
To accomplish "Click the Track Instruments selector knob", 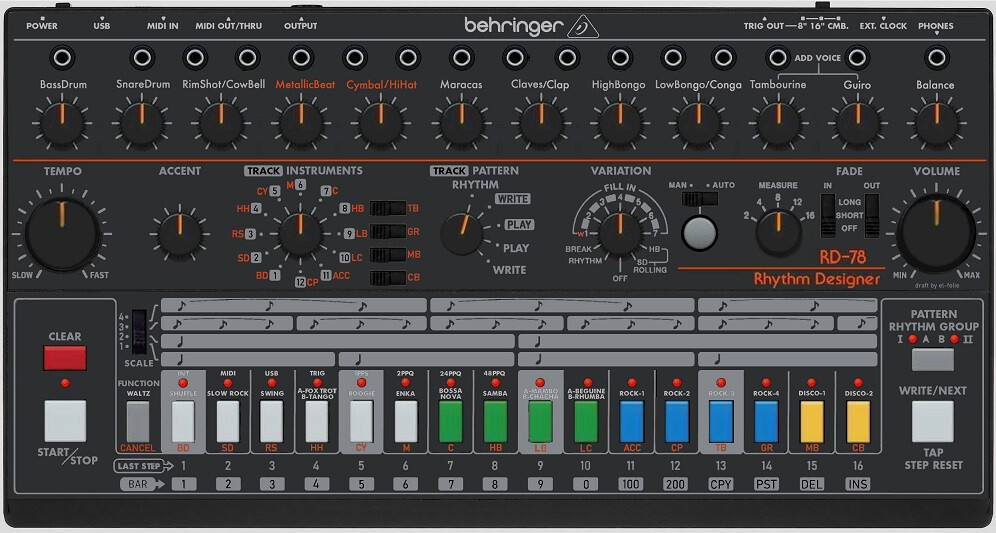I will 300,234.
